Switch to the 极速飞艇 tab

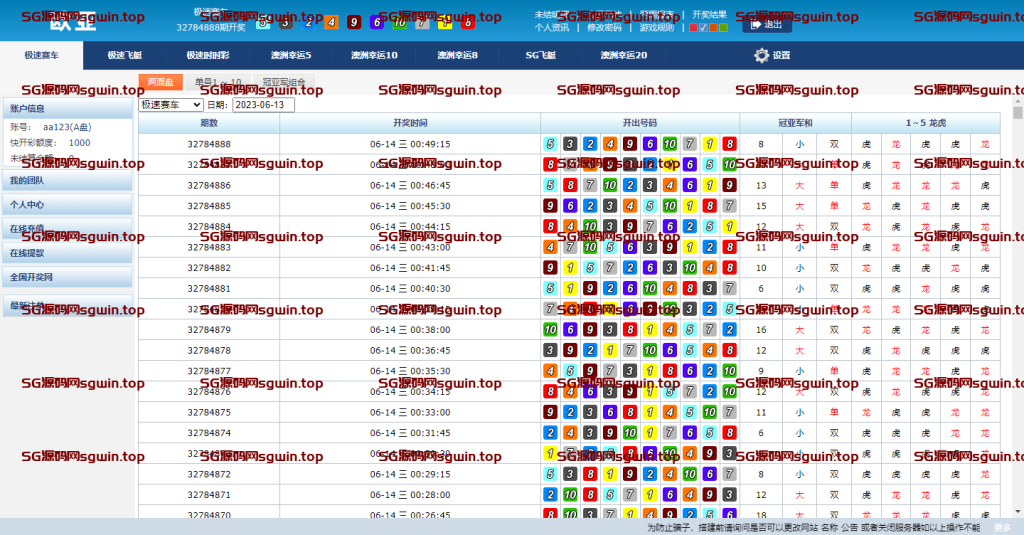pyautogui.click(x=125, y=56)
